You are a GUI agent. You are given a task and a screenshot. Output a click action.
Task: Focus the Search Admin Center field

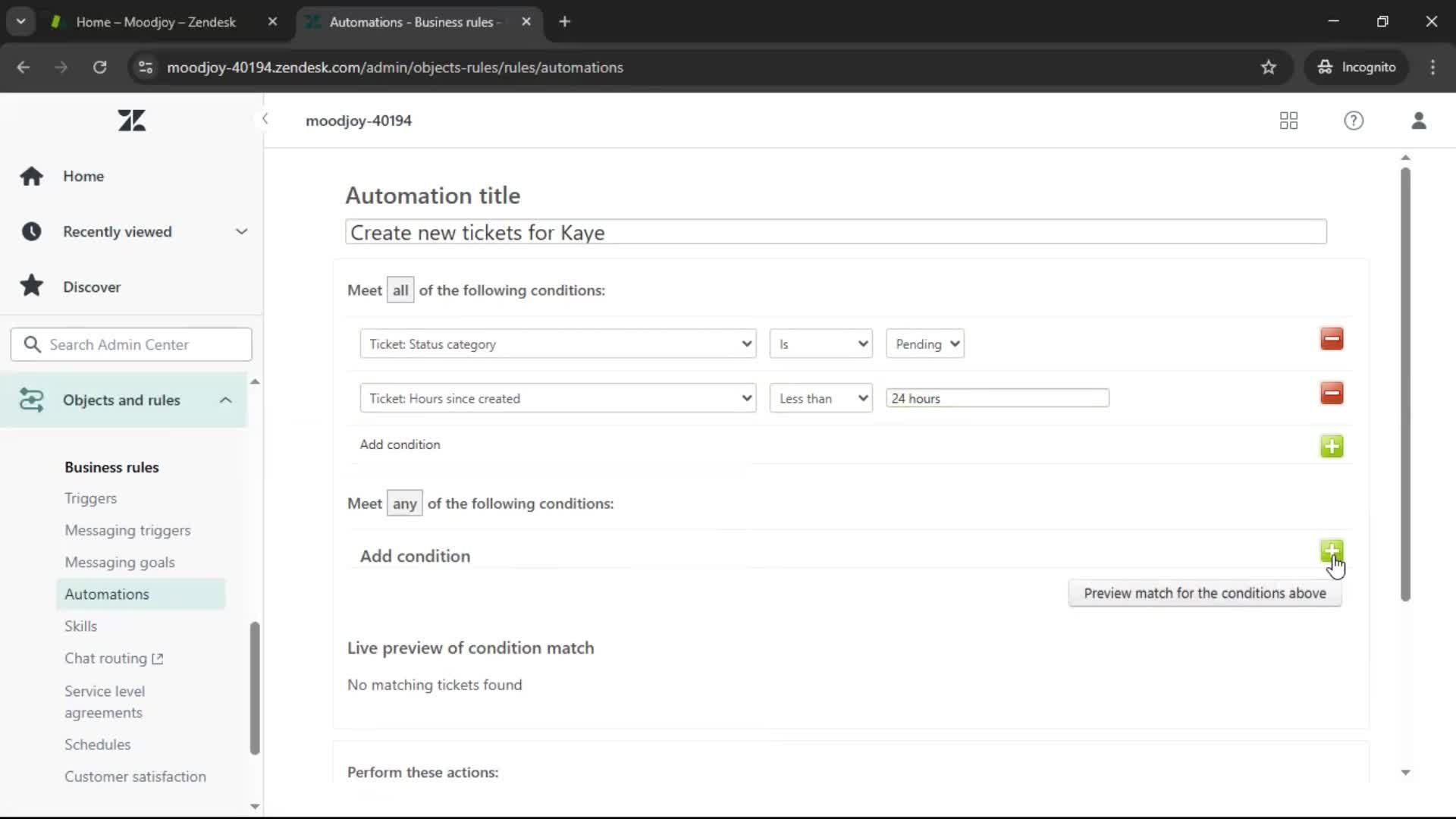(x=131, y=344)
